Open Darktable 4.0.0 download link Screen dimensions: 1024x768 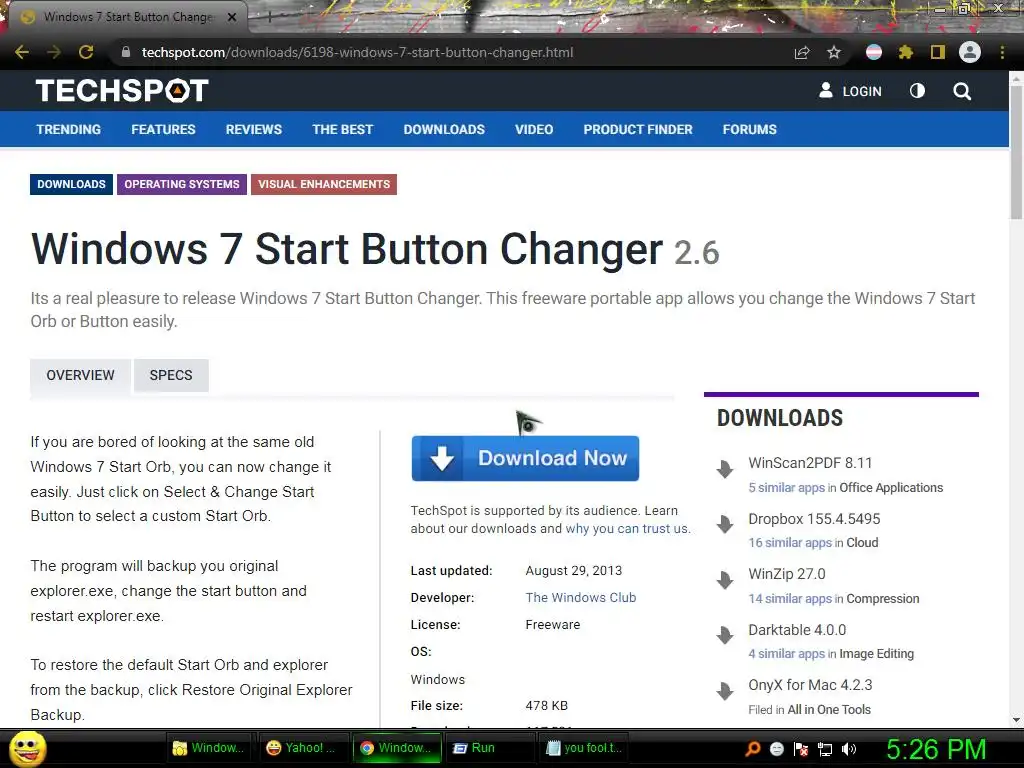pos(797,630)
